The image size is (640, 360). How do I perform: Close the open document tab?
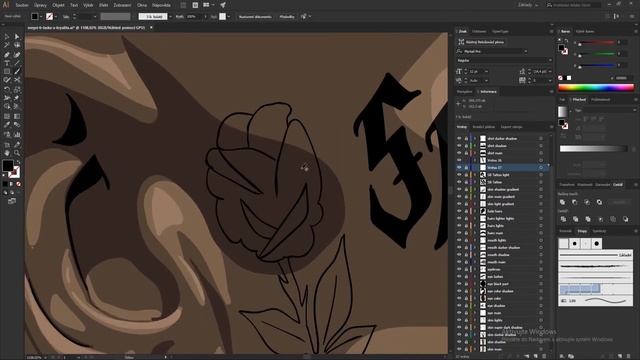pyautogui.click(x=151, y=28)
